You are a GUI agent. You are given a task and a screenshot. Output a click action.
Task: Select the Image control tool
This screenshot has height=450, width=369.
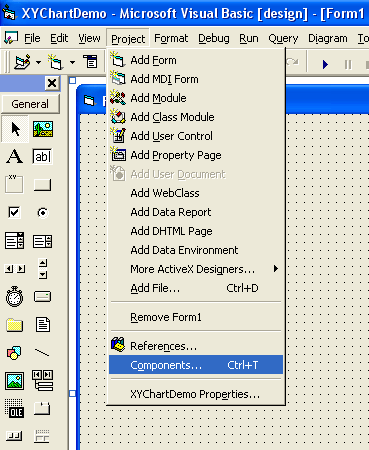pyautogui.click(x=14, y=381)
